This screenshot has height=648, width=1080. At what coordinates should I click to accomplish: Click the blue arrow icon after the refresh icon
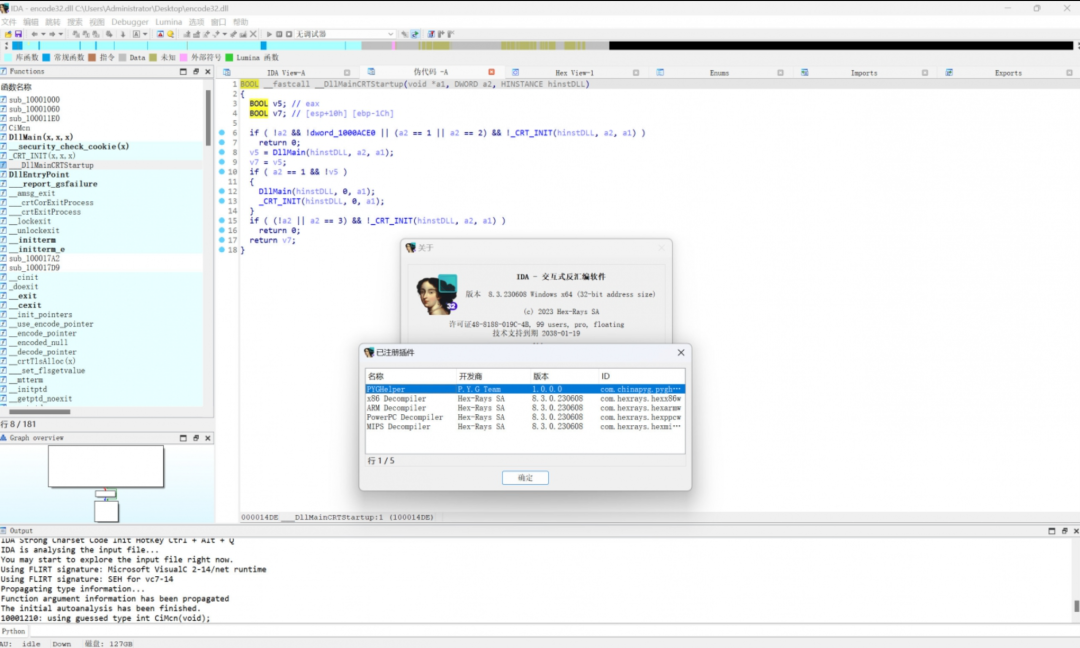tap(431, 34)
